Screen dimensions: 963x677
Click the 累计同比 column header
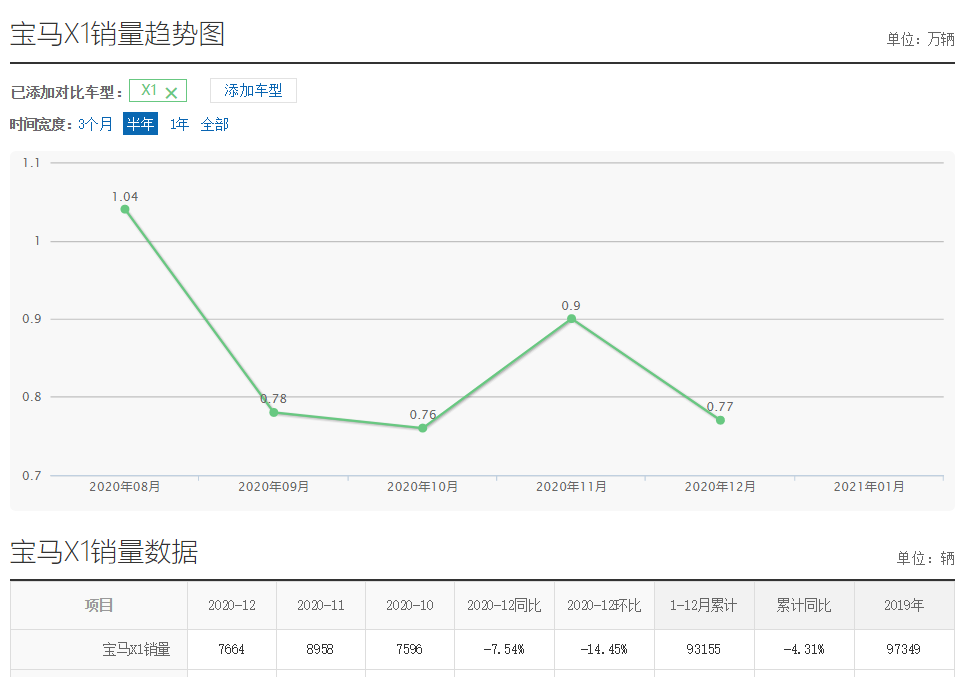804,605
